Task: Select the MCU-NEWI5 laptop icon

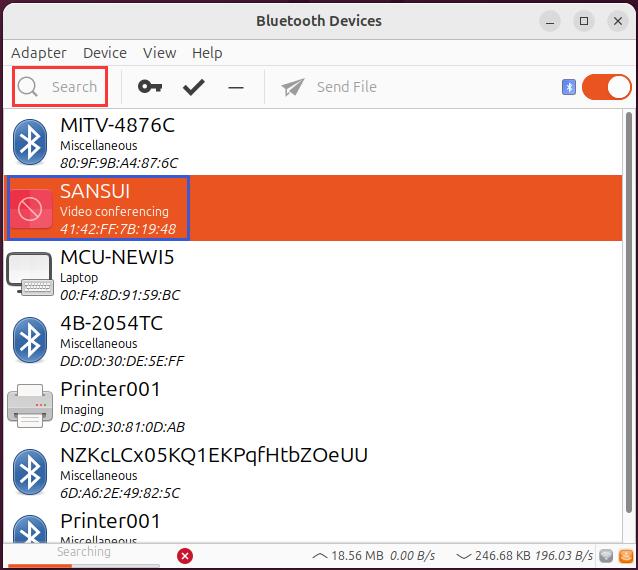Action: pos(30,275)
